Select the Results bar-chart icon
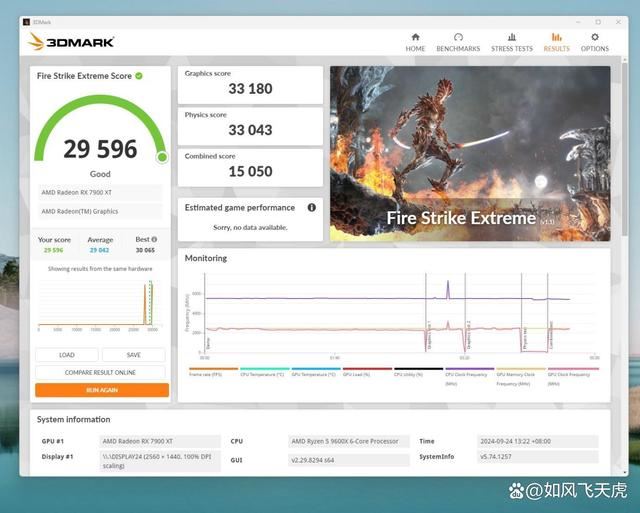The width and height of the screenshot is (640, 513). [x=556, y=37]
